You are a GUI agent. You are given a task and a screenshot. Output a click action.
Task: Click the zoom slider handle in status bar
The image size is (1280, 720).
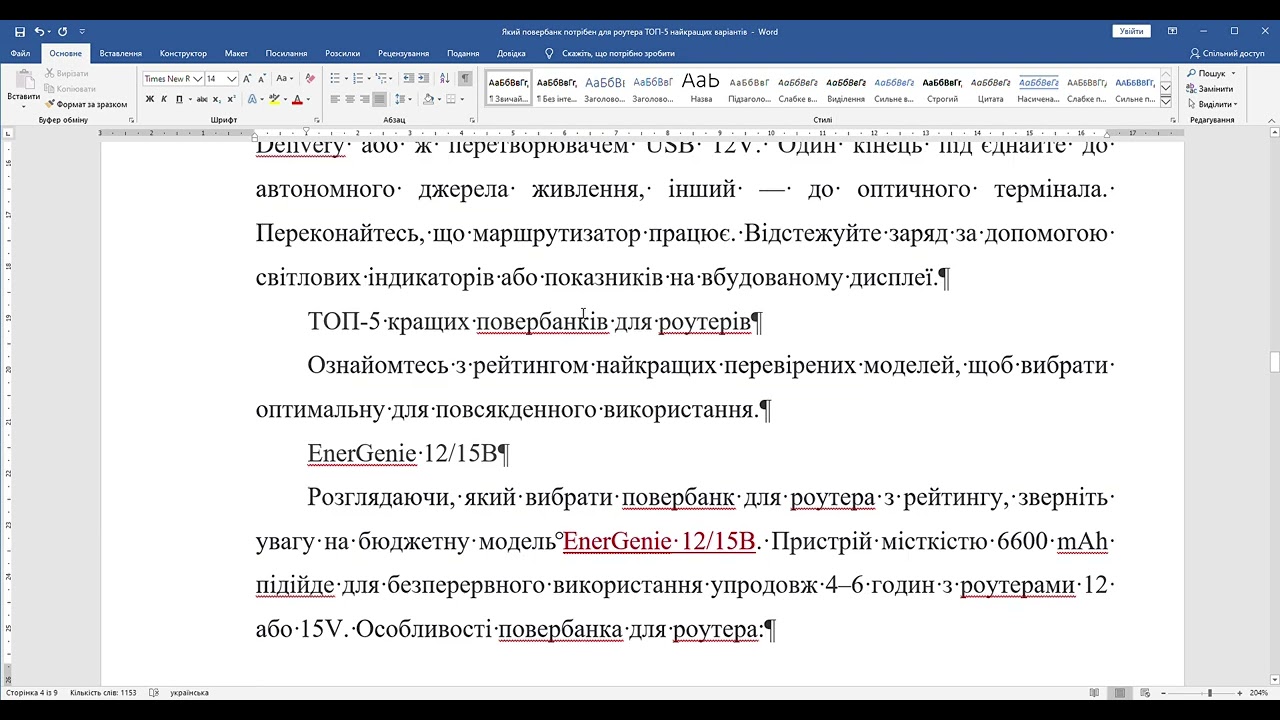pos(1209,692)
